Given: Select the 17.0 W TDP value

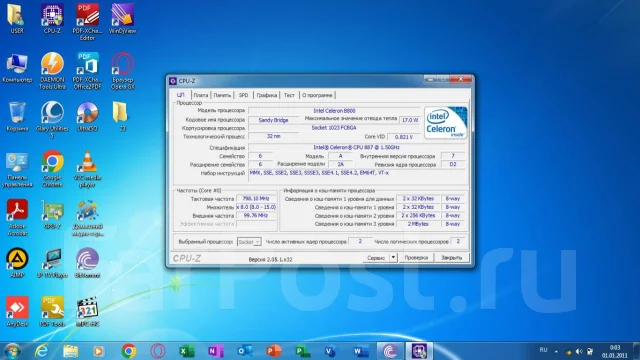Looking at the screenshot, I should pyautogui.click(x=409, y=120).
